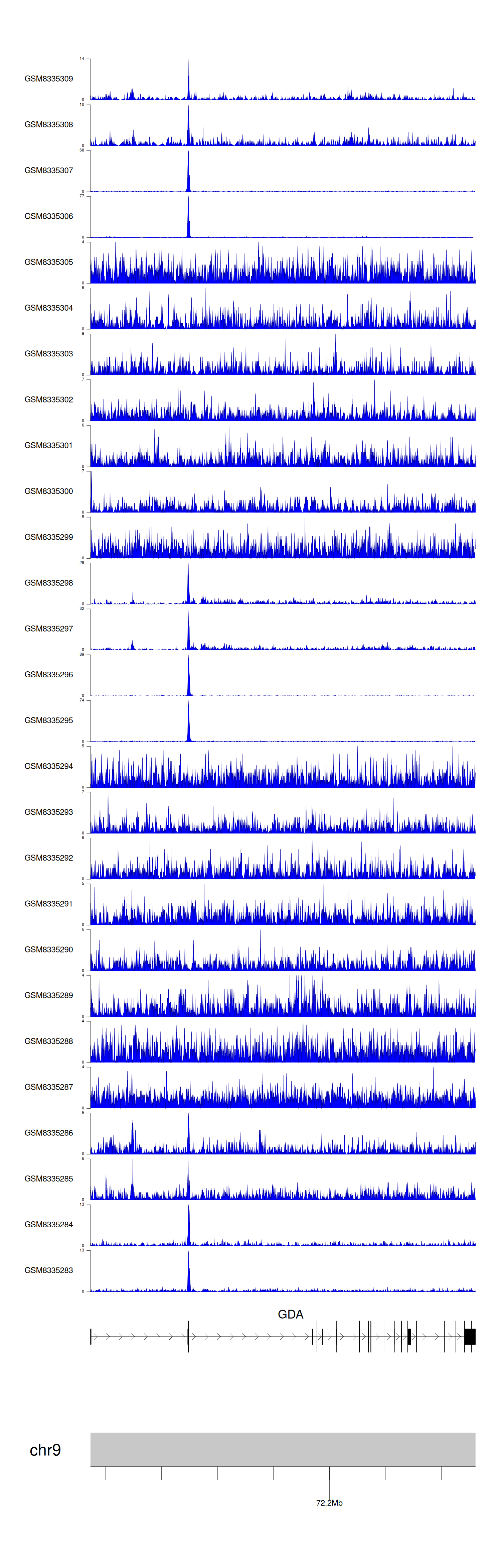The height and width of the screenshot is (1568, 501).
Task: Click the GSM8335284 track label
Action: coord(49,1225)
